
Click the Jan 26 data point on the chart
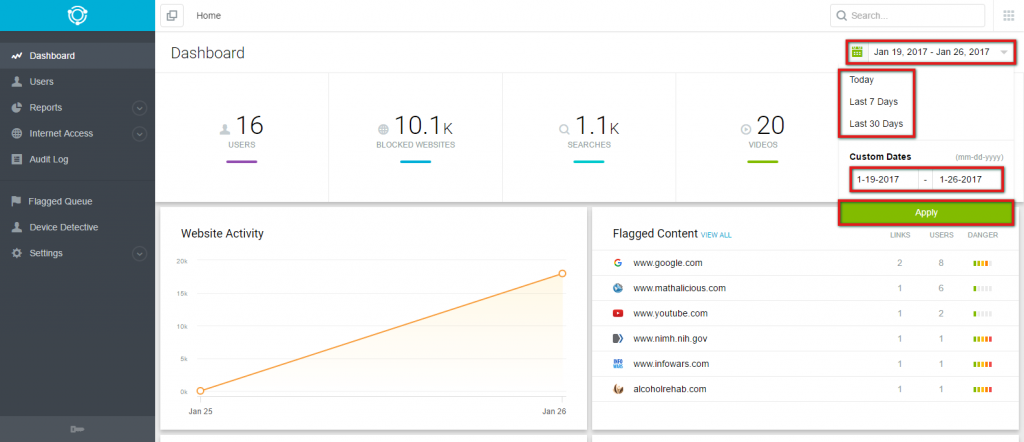[562, 274]
